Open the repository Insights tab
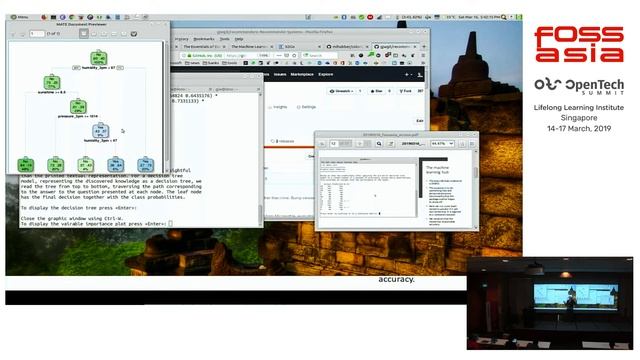Screen dimensions: 640x360 [x=278, y=107]
